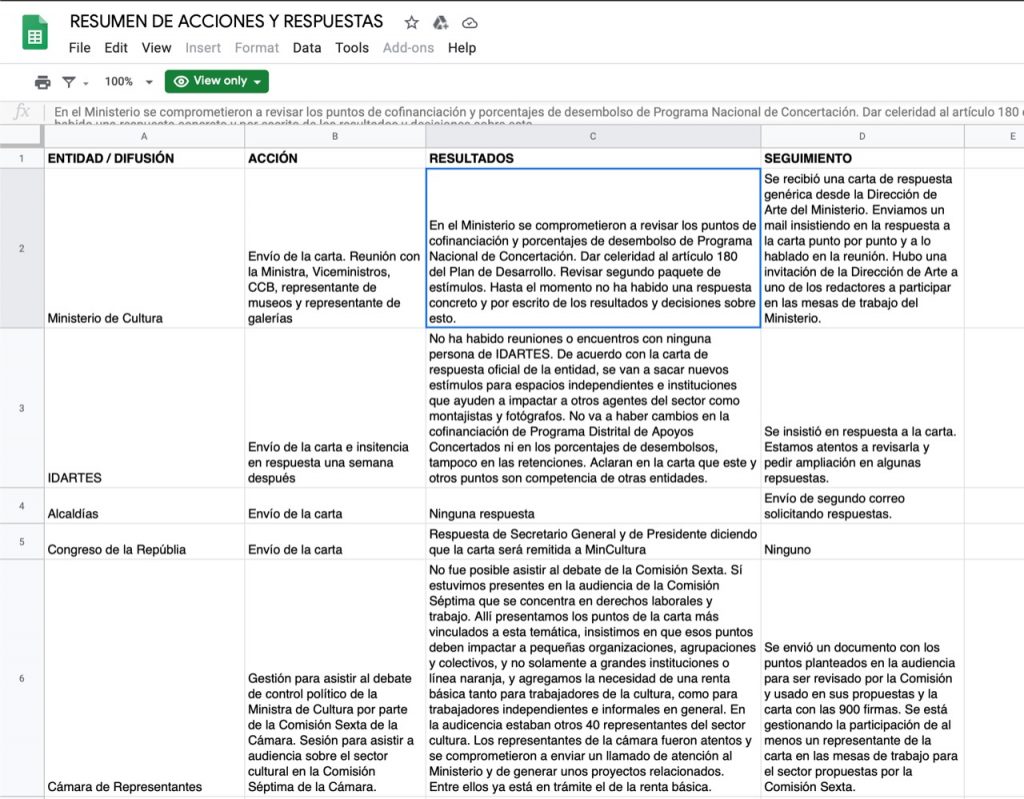
Task: Star the RESUMEN DE ACCIONES document
Action: [411, 22]
